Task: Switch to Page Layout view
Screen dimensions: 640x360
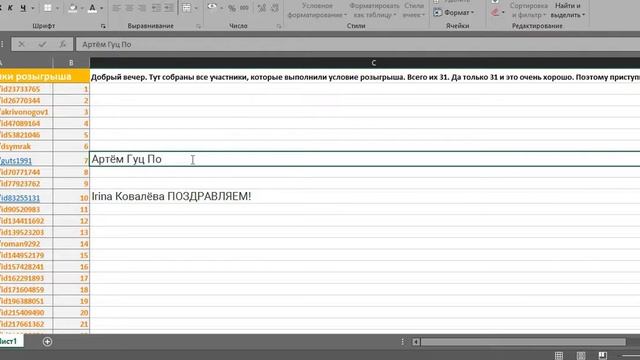Action: 581,356
